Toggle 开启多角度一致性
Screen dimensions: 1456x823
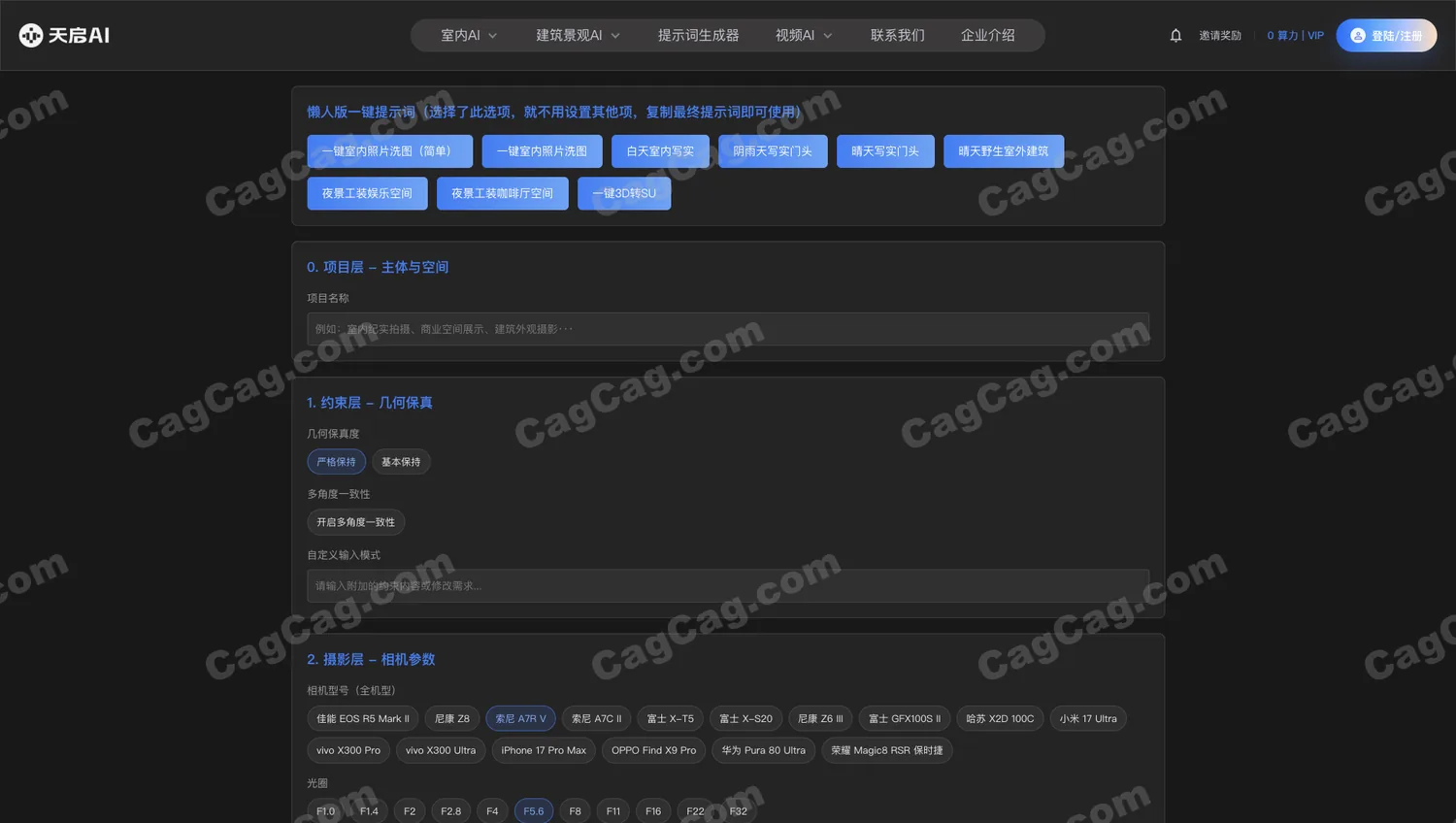[355, 522]
